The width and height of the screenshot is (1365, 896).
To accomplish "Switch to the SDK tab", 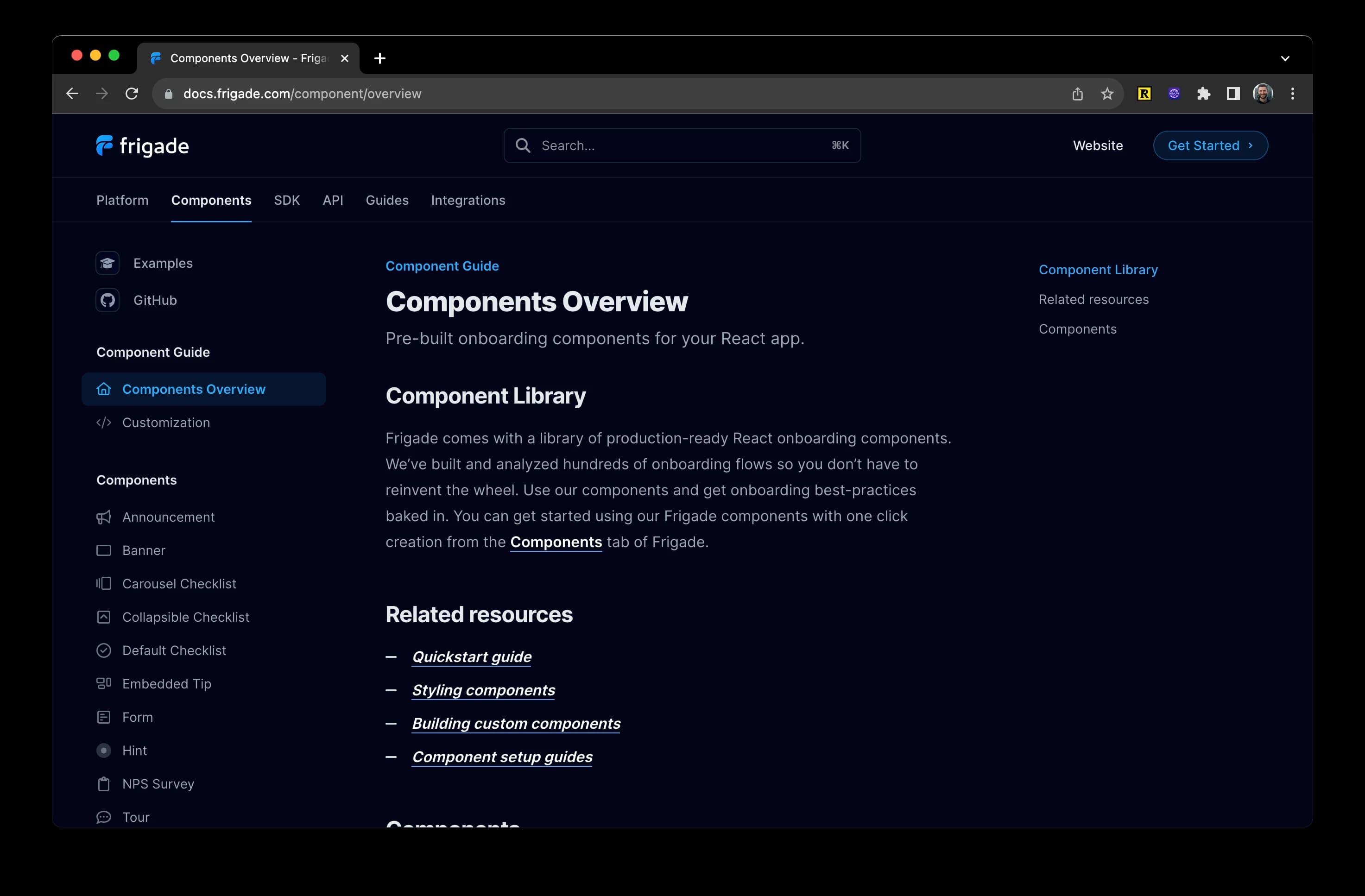I will tap(287, 200).
